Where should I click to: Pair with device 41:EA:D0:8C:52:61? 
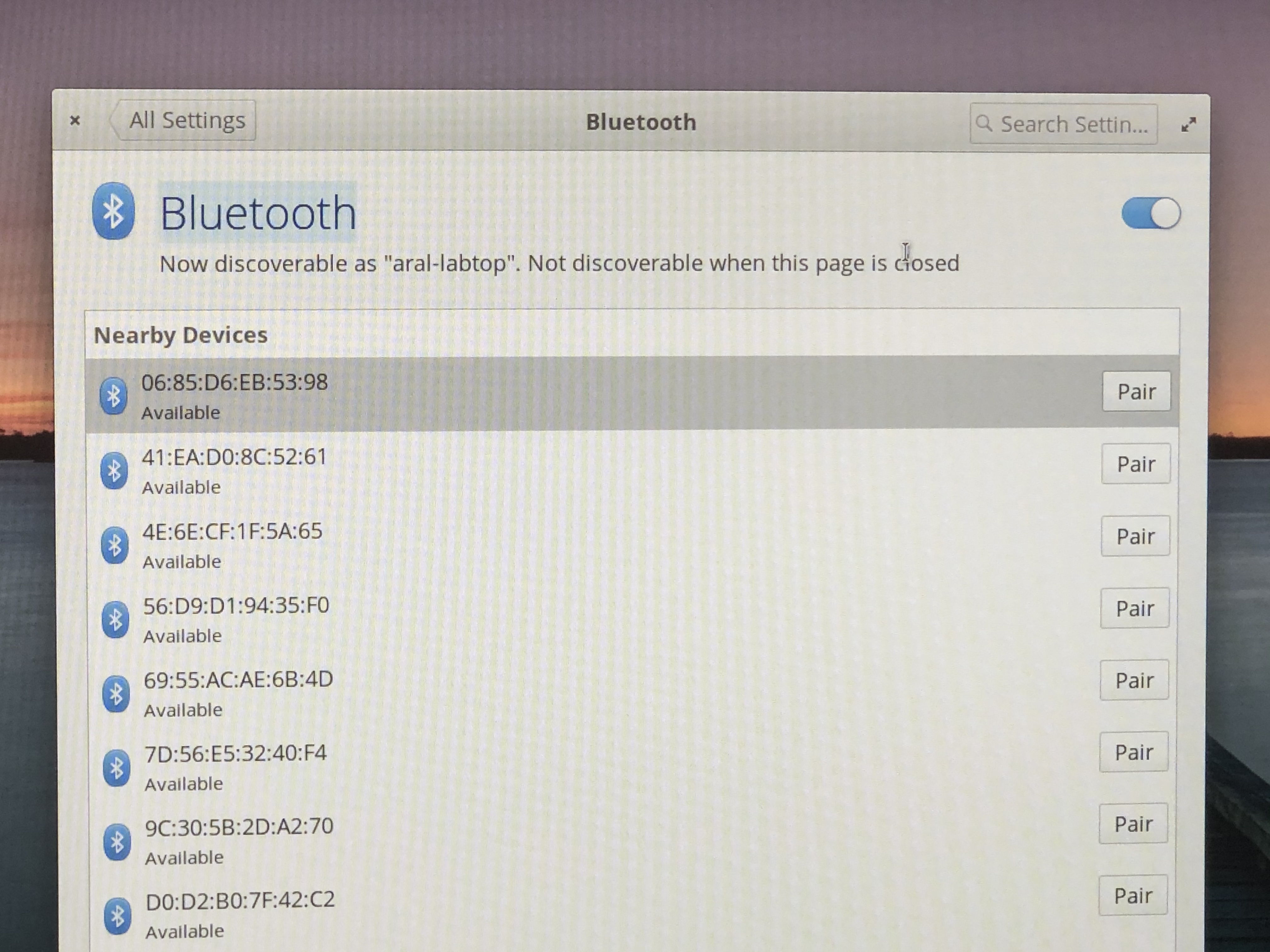coord(1136,464)
